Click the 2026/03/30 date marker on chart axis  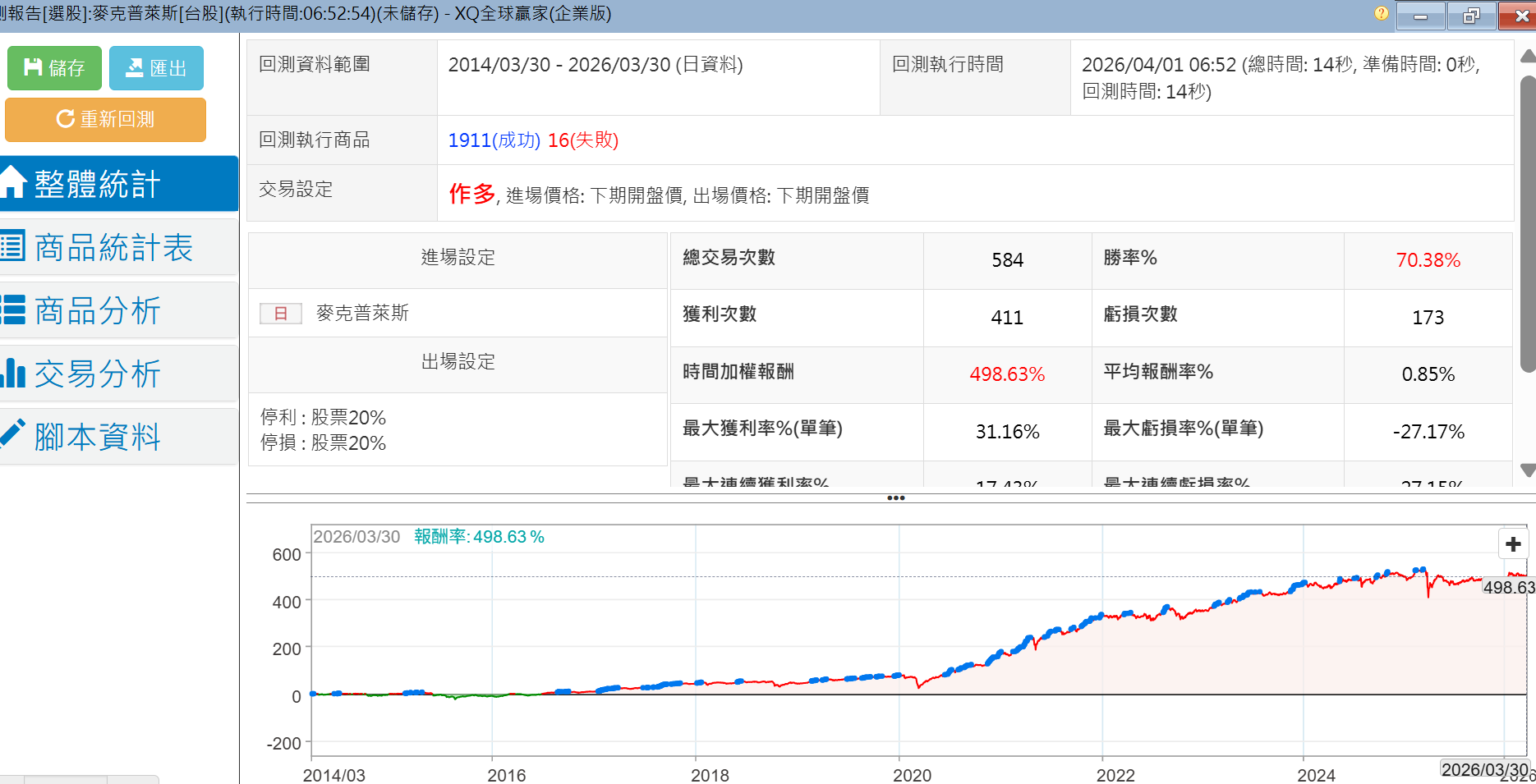pyautogui.click(x=1484, y=769)
